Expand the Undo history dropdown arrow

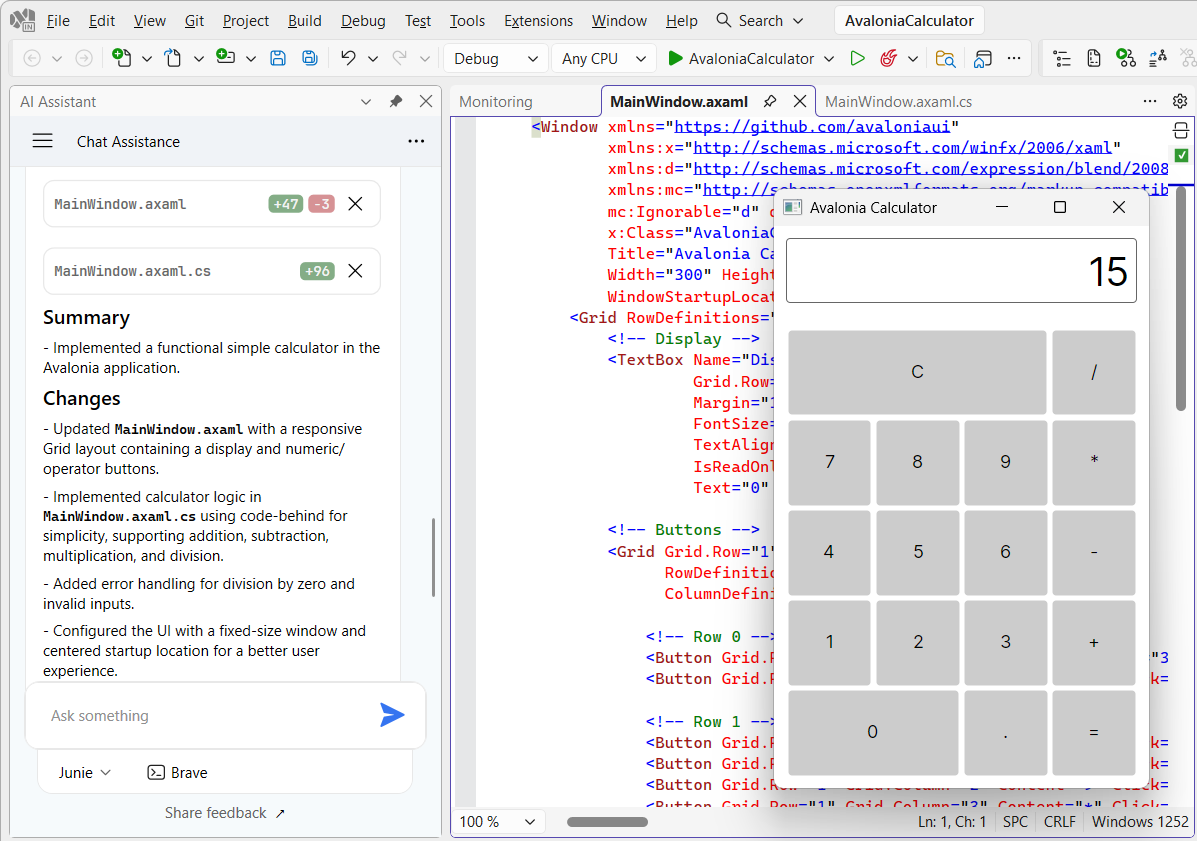point(373,59)
